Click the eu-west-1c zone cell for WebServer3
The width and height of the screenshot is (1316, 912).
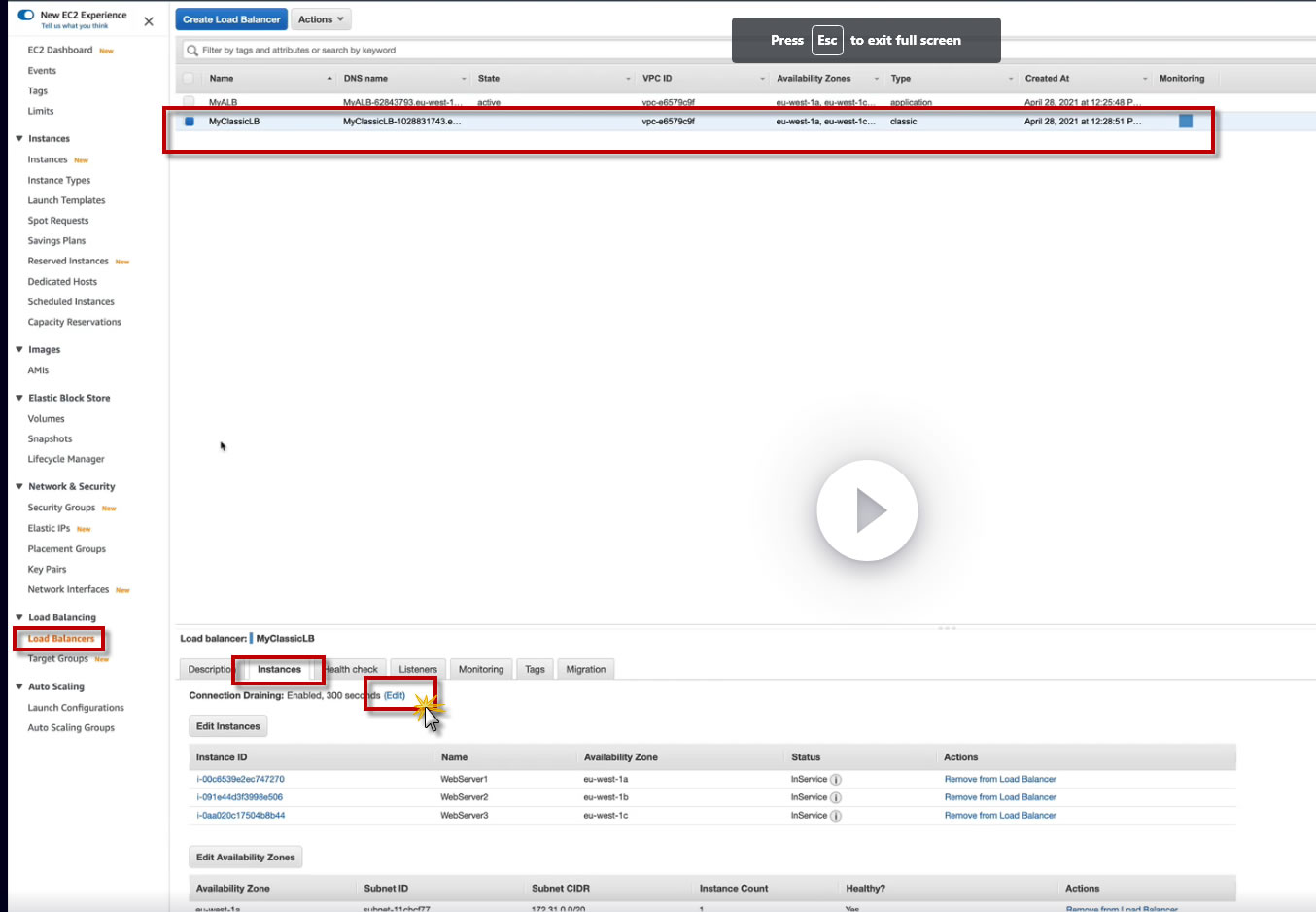tap(606, 816)
